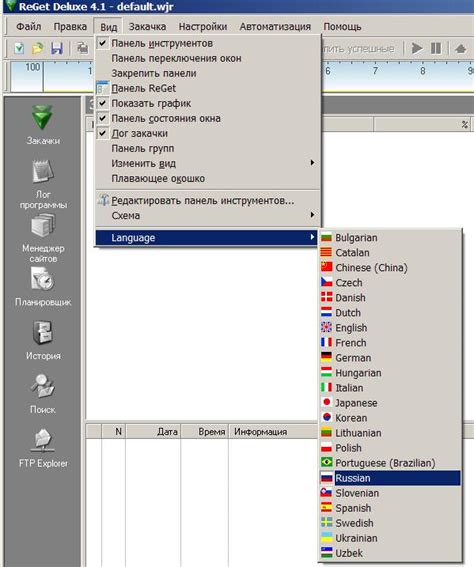Image resolution: width=474 pixels, height=567 pixels.
Task: Sort log by Дата column header
Action: [153, 431]
